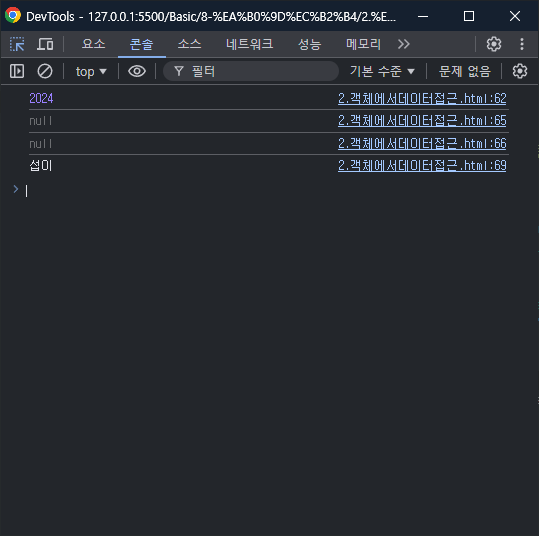The image size is (539, 536).
Task: Maximize the DevTools window
Action: pyautogui.click(x=469, y=16)
